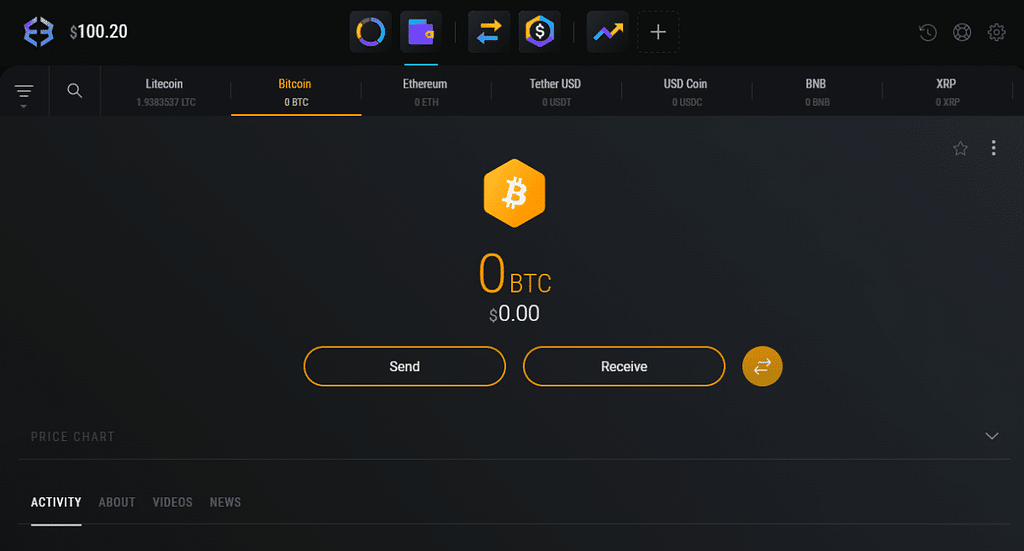Image resolution: width=1024 pixels, height=551 pixels.
Task: Click the Exodus logo icon
Action: pyautogui.click(x=39, y=31)
